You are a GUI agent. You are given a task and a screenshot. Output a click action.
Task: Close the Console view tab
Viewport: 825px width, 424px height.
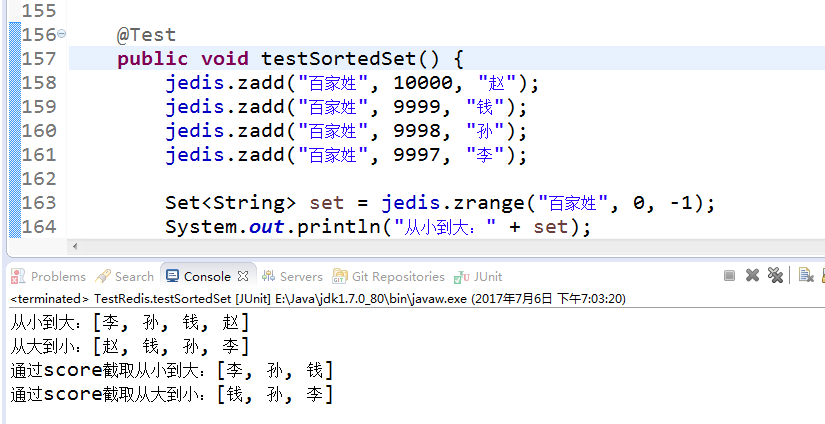[x=243, y=276]
